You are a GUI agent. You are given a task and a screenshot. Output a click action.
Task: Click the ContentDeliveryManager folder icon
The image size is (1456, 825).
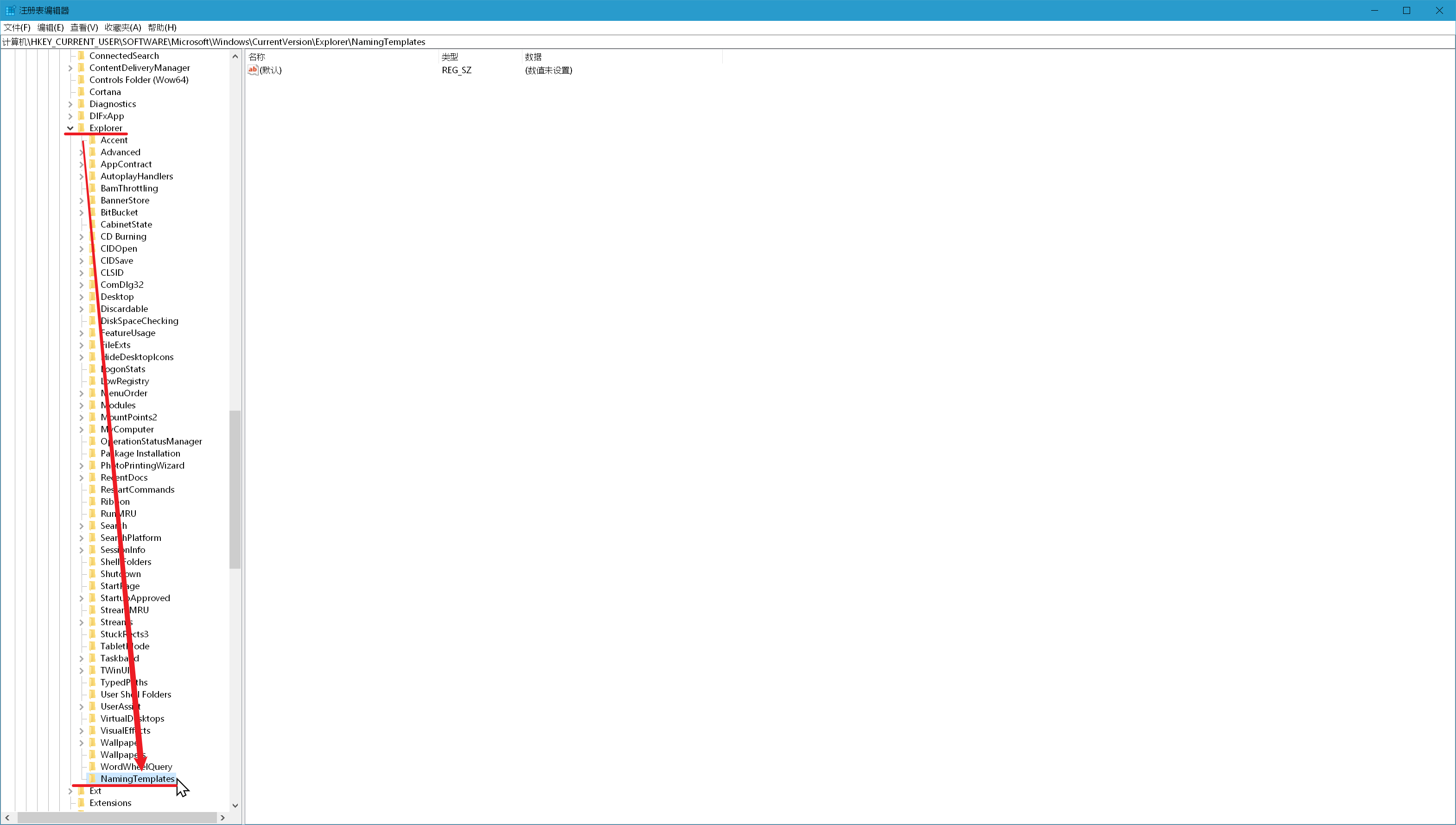(81, 67)
